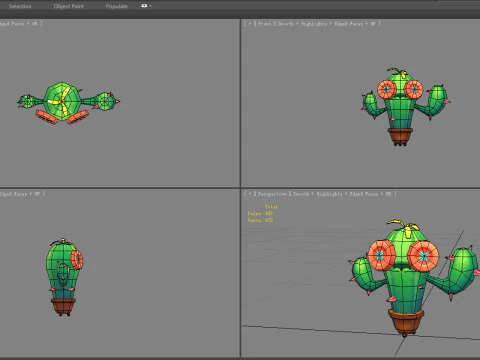Viewport: 480px width, 360px height.
Task: Select the side-view cactus in bottom-left viewport
Action: pyautogui.click(x=64, y=277)
